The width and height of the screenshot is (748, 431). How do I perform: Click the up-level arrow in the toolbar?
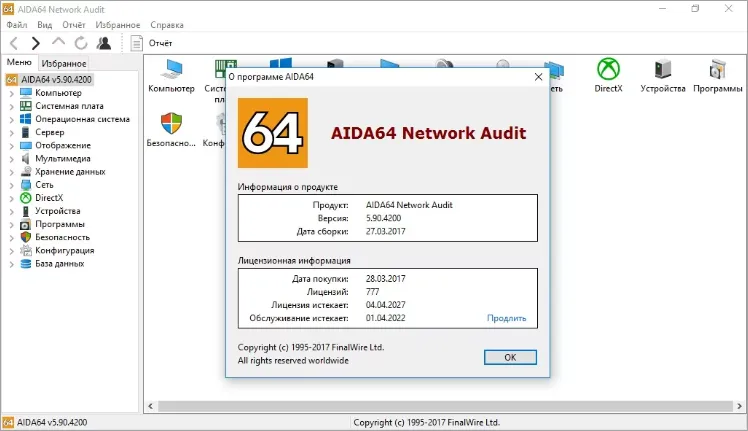58,42
